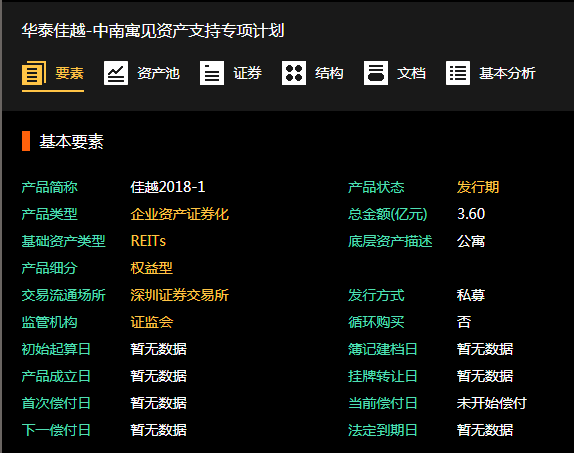Click the 发行方式 label
Image resolution: width=574 pixels, height=453 pixels.
[x=376, y=295]
